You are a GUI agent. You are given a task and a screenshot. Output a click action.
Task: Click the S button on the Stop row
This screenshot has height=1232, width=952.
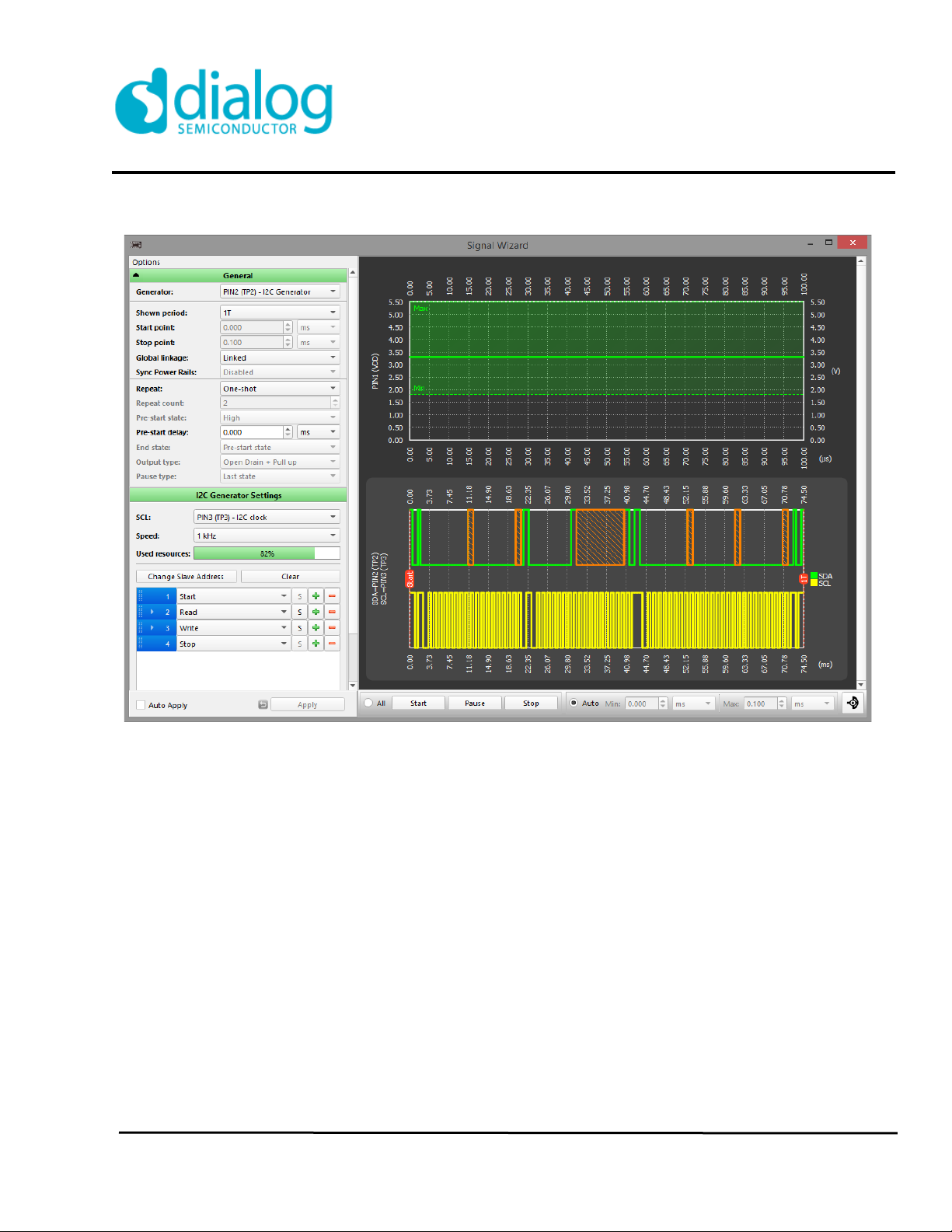tap(300, 644)
